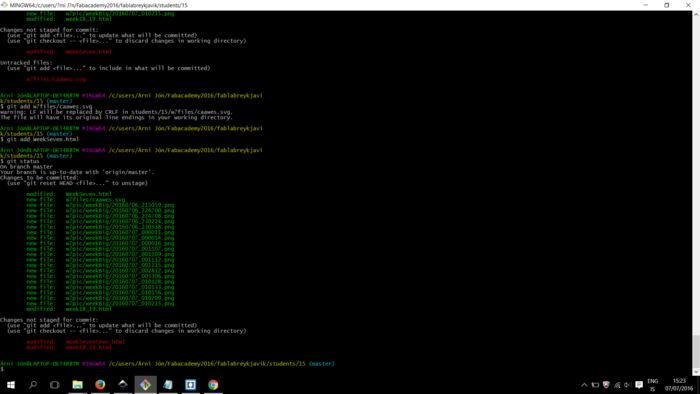Click the Git Bash icon in title bar
The height and width of the screenshot is (394, 700).
coord(4,5)
